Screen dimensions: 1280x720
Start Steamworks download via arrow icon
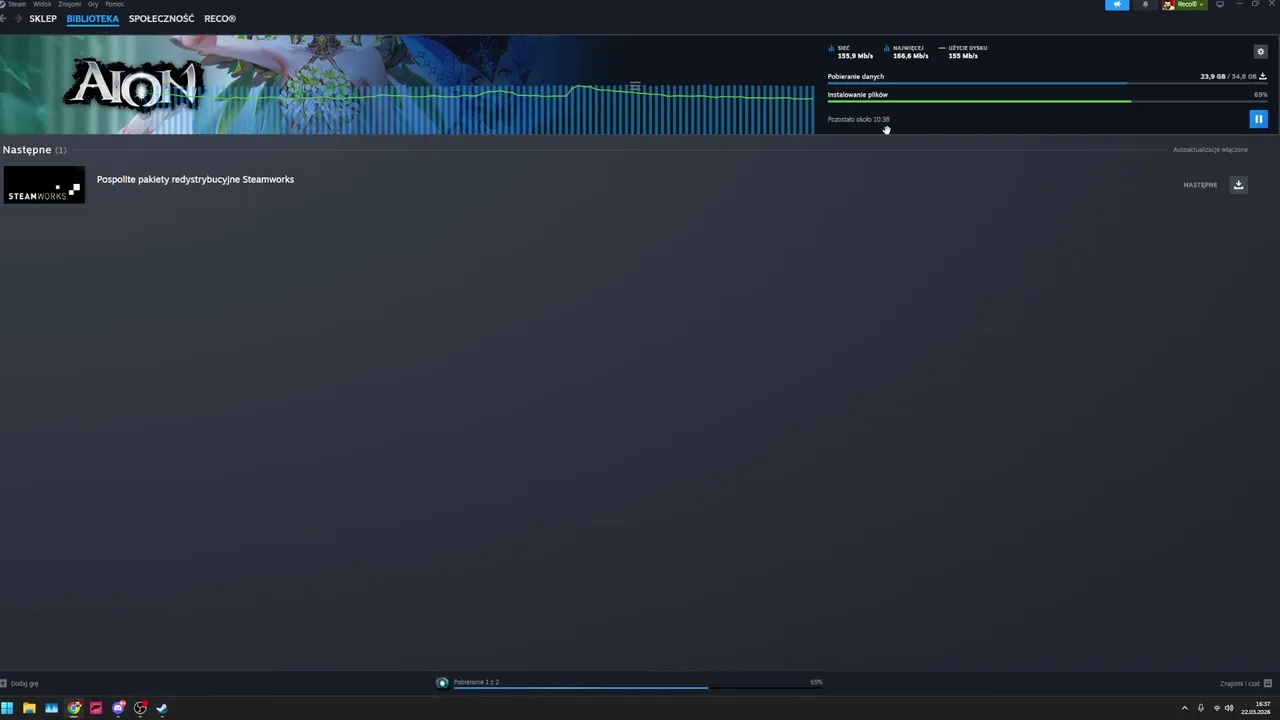(x=1238, y=185)
